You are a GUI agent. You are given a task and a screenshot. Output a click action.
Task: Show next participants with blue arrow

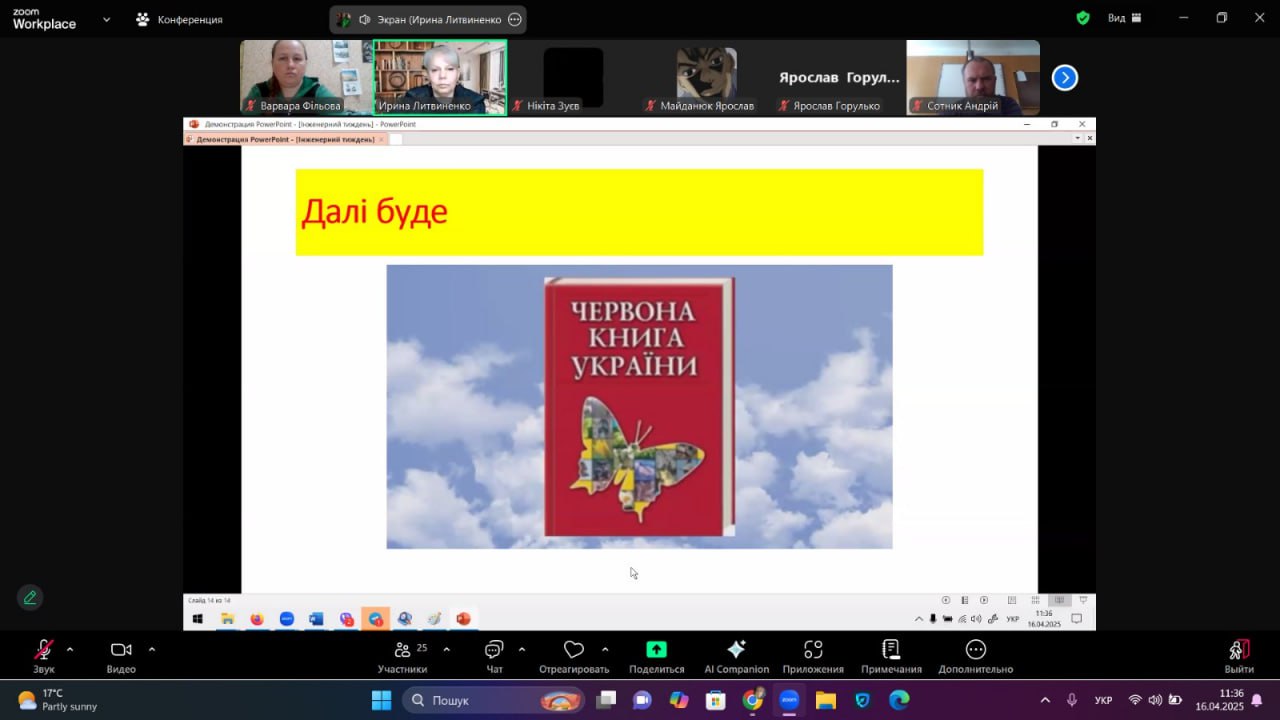[x=1065, y=77]
